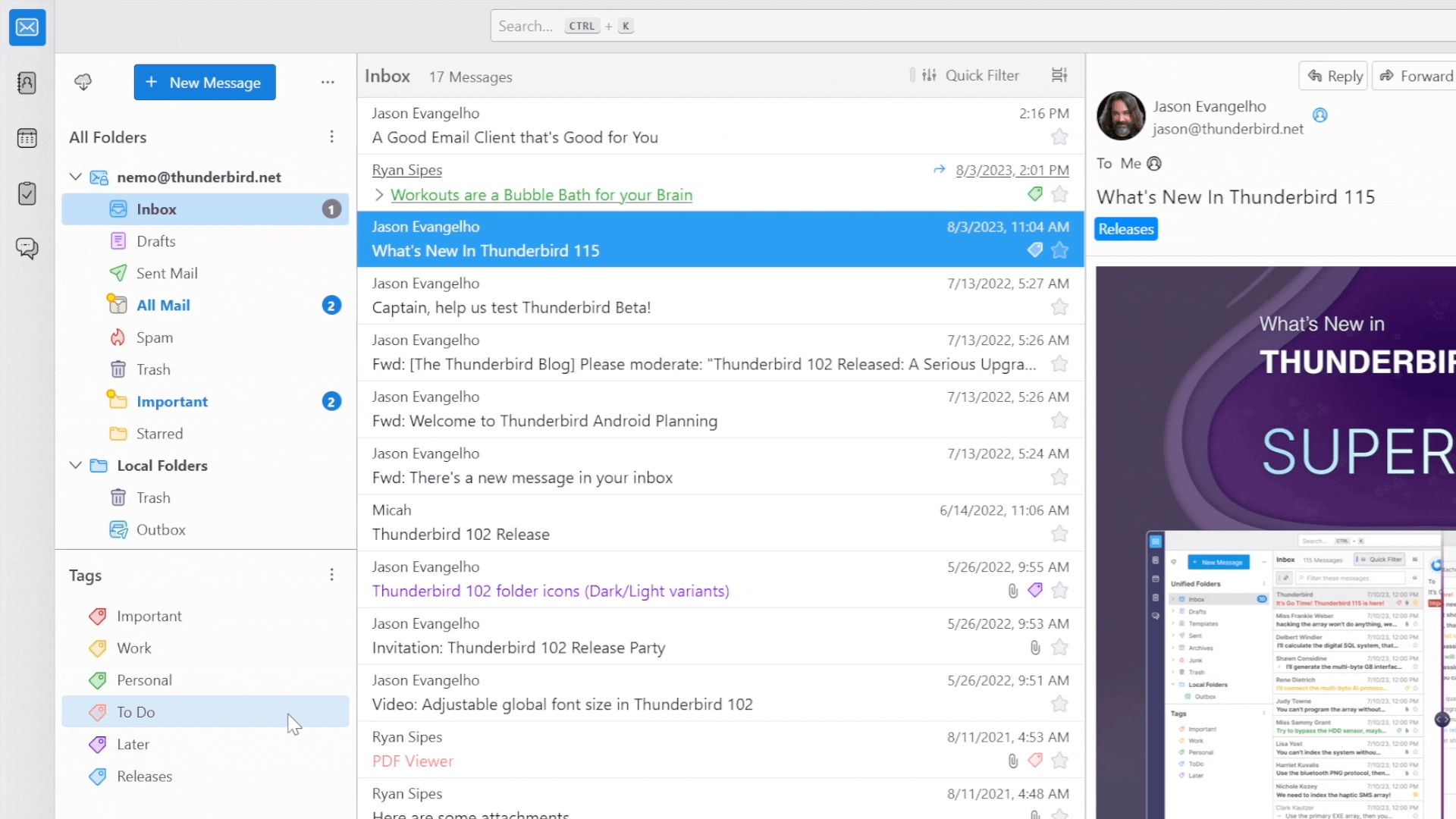The width and height of the screenshot is (1456, 819).
Task: Star the 'A Good Email Client' message
Action: click(x=1059, y=137)
